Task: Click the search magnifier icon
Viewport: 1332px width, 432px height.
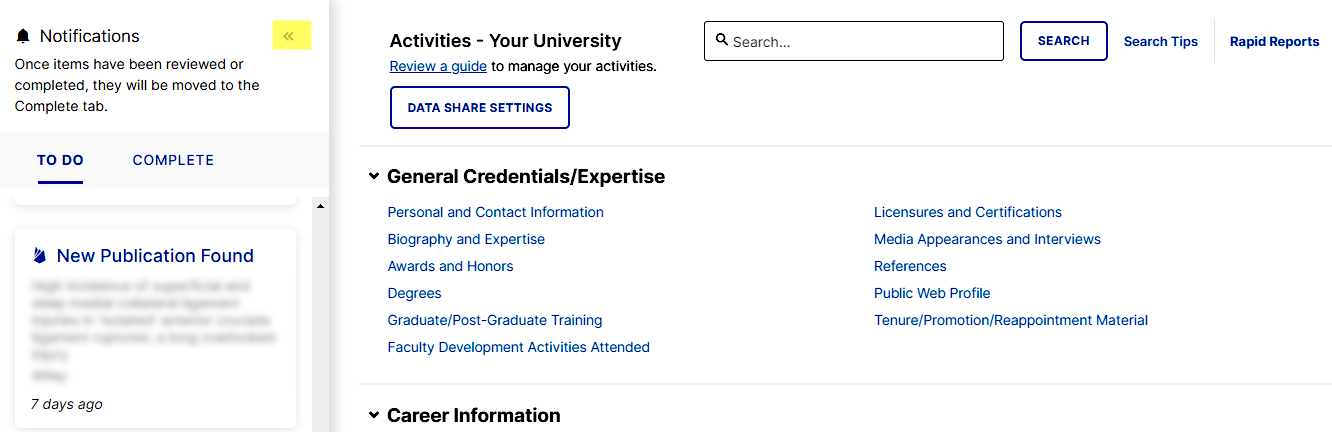Action: point(722,41)
